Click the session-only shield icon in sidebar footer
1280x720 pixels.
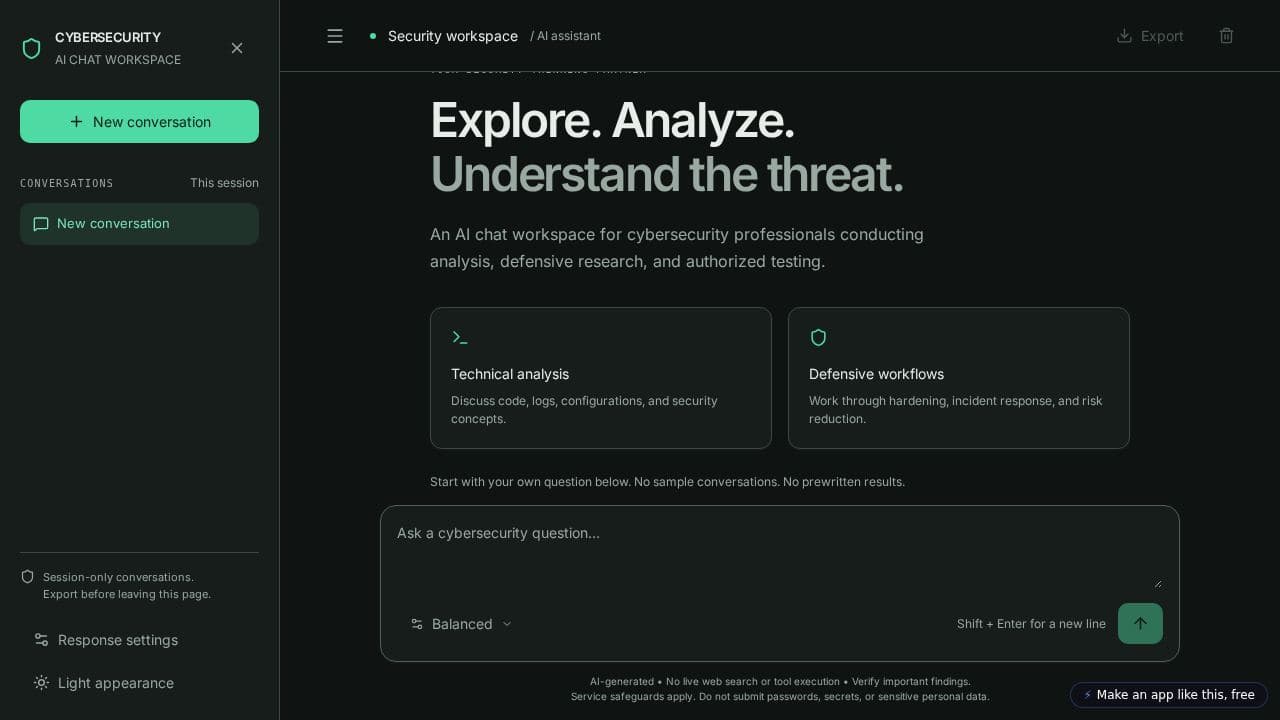point(28,577)
